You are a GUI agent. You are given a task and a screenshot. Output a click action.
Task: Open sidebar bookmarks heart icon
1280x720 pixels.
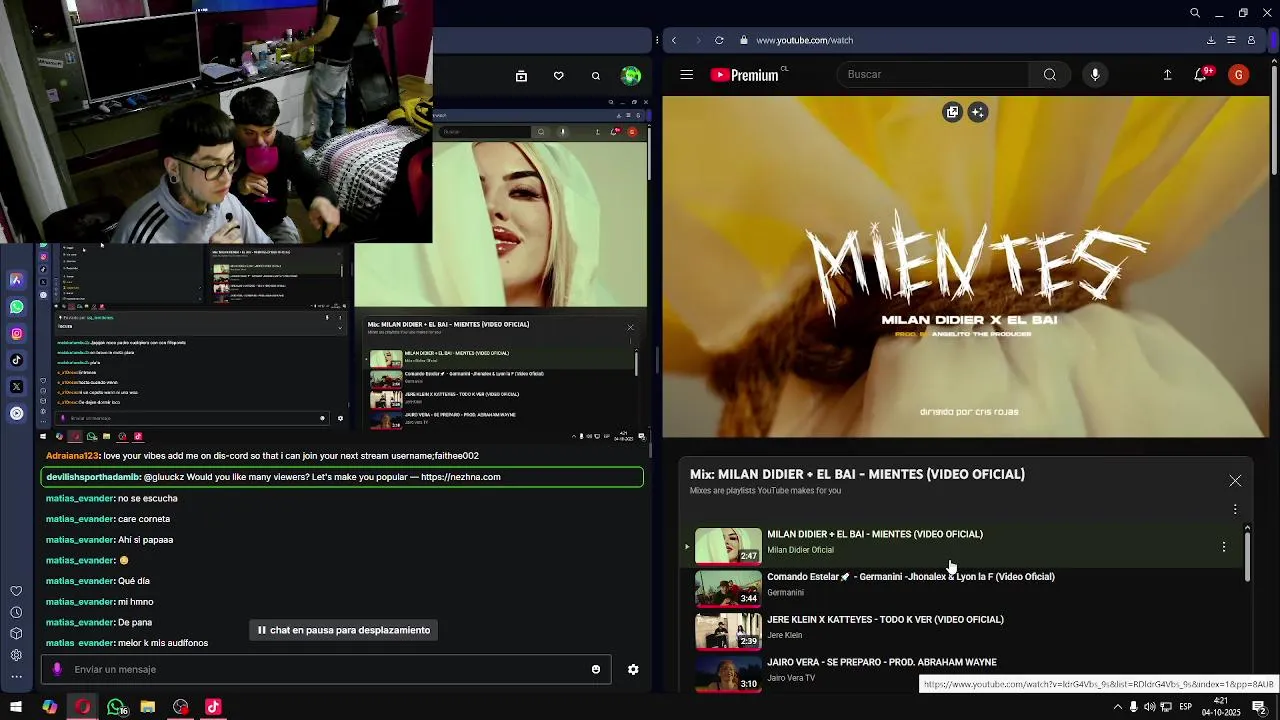16,591
